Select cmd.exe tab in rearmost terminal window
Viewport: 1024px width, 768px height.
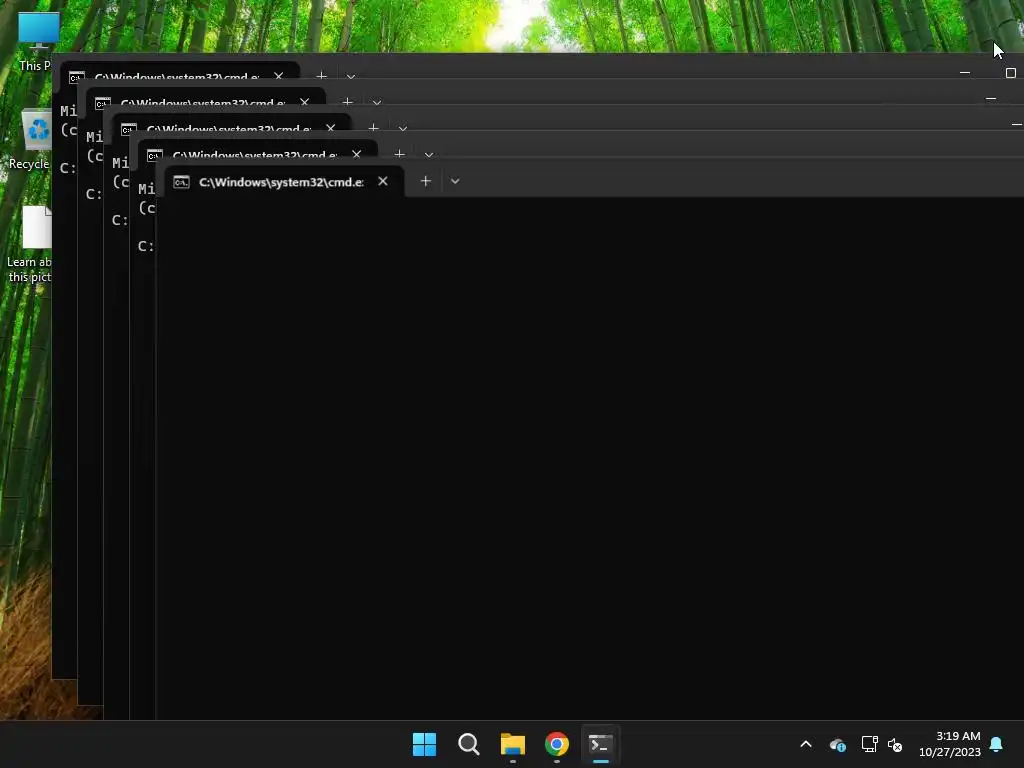(x=176, y=74)
